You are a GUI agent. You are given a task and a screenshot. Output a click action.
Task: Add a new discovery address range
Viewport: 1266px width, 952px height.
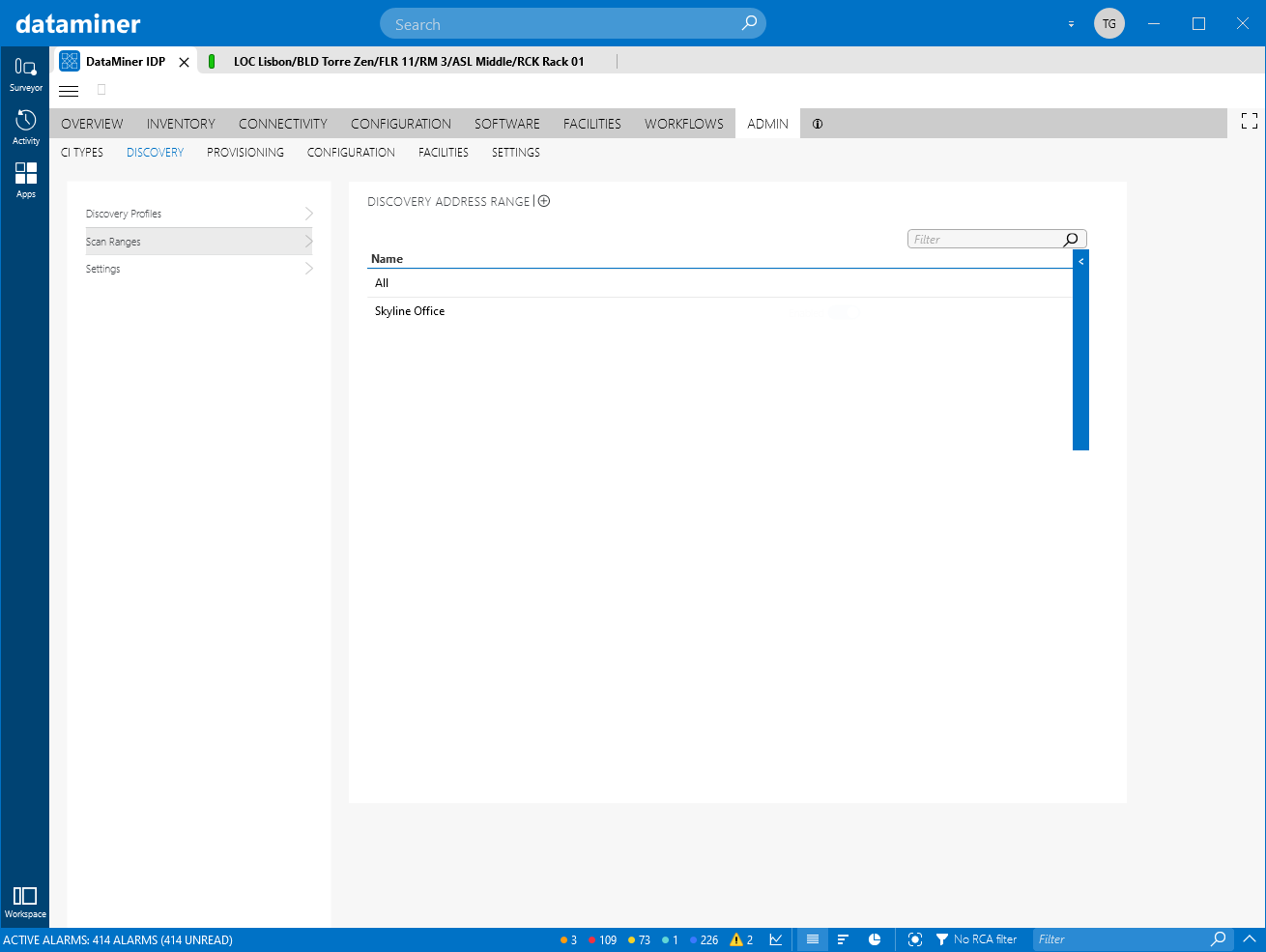tap(544, 201)
